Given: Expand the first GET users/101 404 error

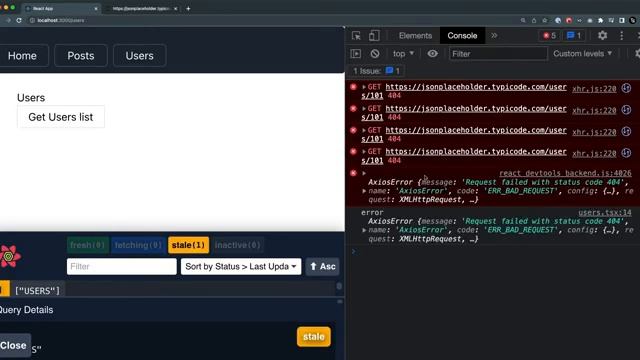Looking at the screenshot, I should click(x=364, y=87).
